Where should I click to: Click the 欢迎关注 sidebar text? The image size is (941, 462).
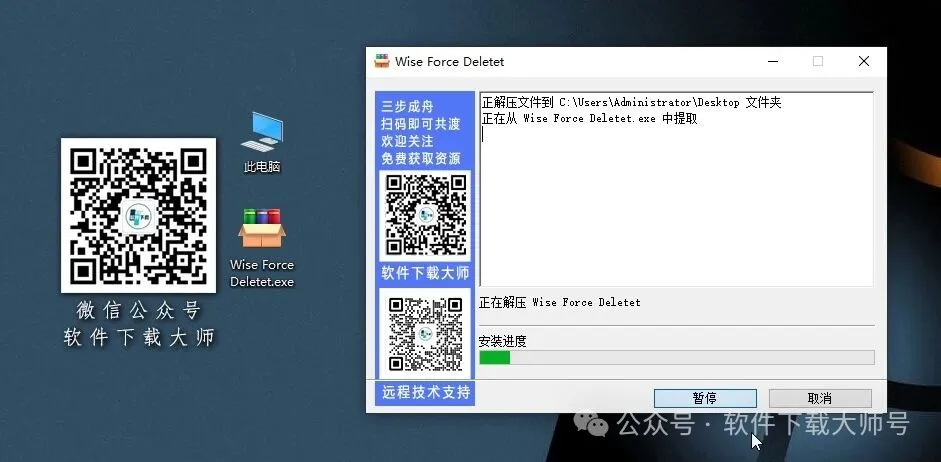pos(407,142)
